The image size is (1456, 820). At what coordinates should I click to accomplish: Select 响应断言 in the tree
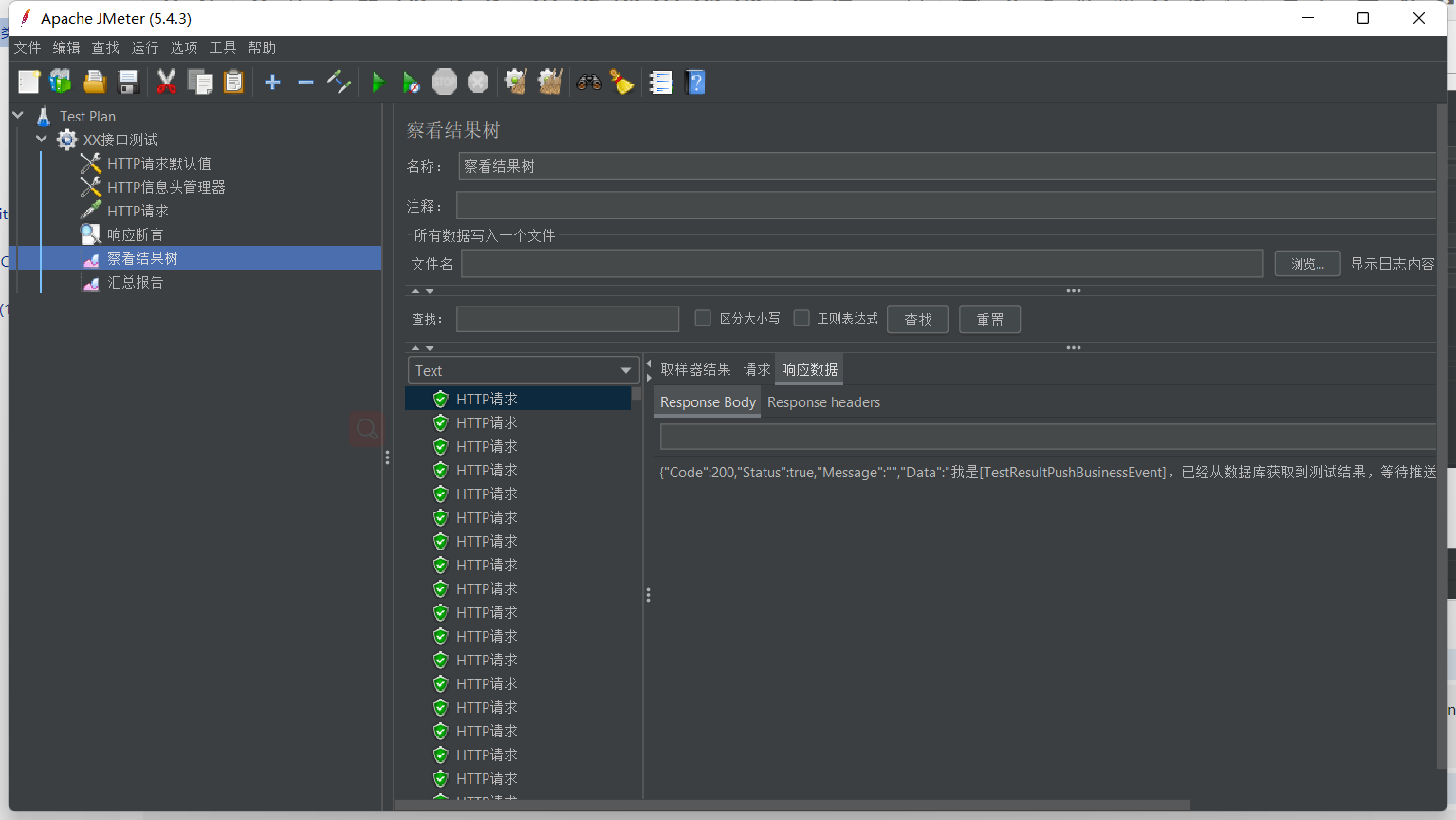tap(135, 234)
